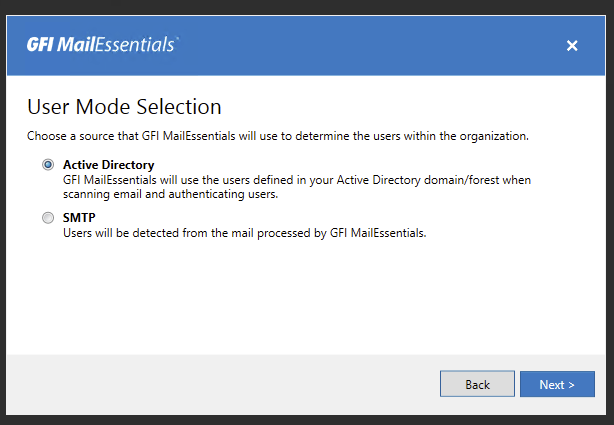Viewport: 614px width, 425px height.
Task: Proceed with the Next > button
Action: (x=557, y=384)
